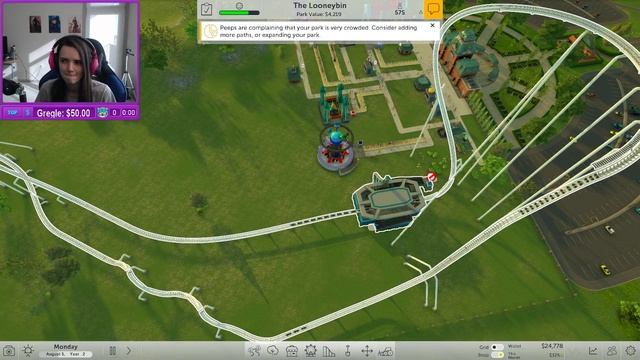Click the Gregle $50.00 donation label
This screenshot has height=360, width=640.
63,113
